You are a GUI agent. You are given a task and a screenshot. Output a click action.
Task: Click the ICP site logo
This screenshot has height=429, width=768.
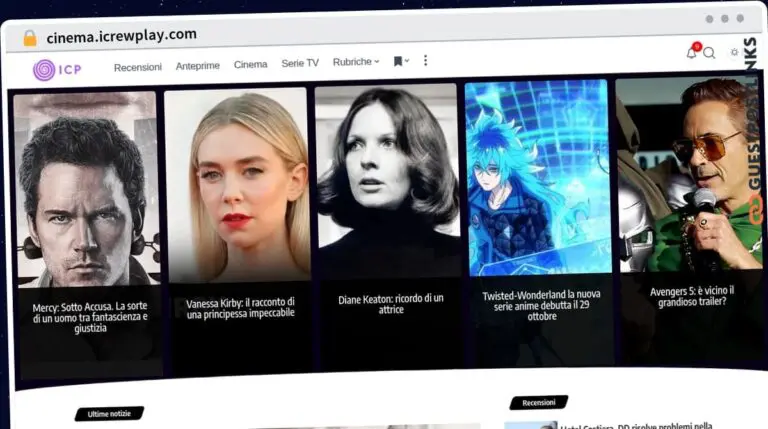[x=57, y=69]
